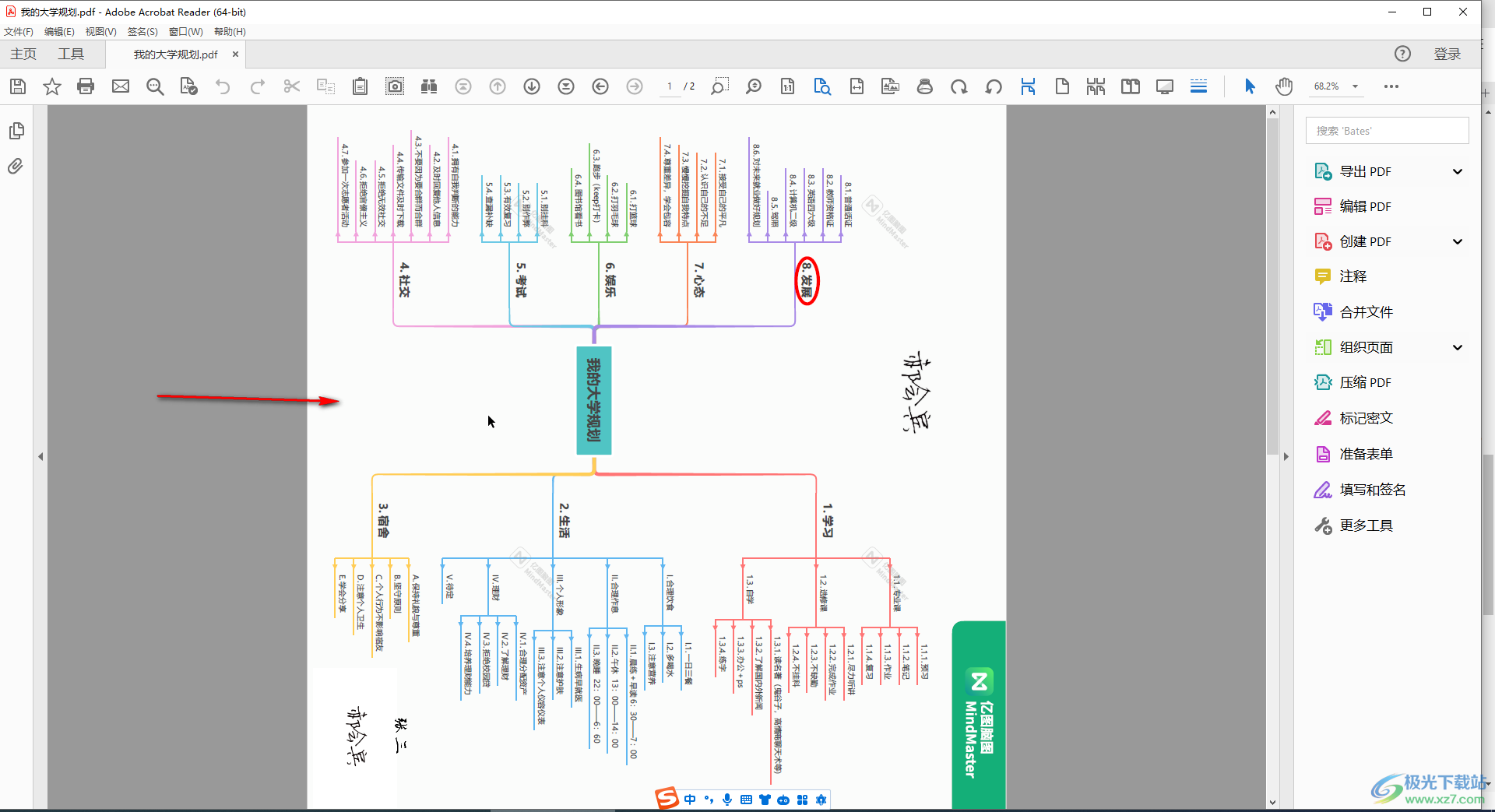The image size is (1495, 812).
Task: Collapse the right tools pane arrow
Action: click(1286, 457)
